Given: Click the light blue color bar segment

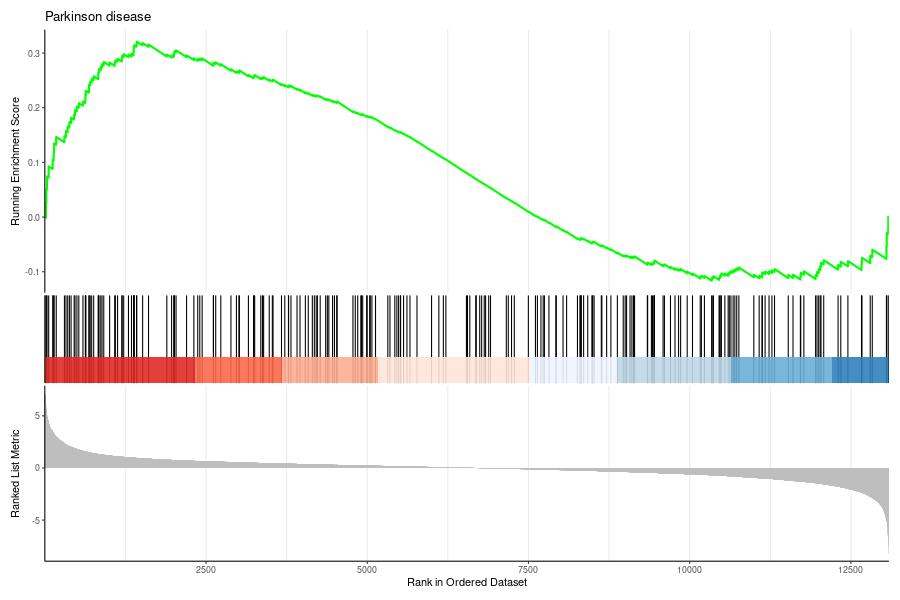Looking at the screenshot, I should pyautogui.click(x=674, y=370).
